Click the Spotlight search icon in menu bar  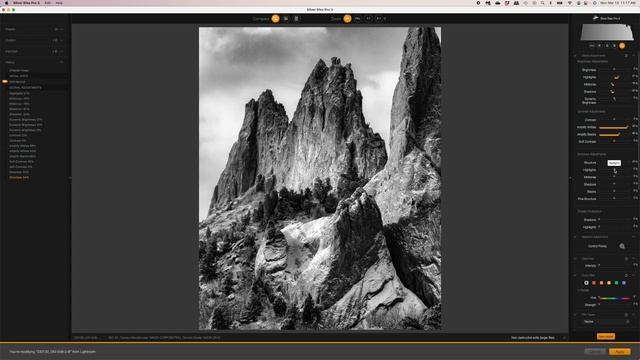(x=542, y=3)
